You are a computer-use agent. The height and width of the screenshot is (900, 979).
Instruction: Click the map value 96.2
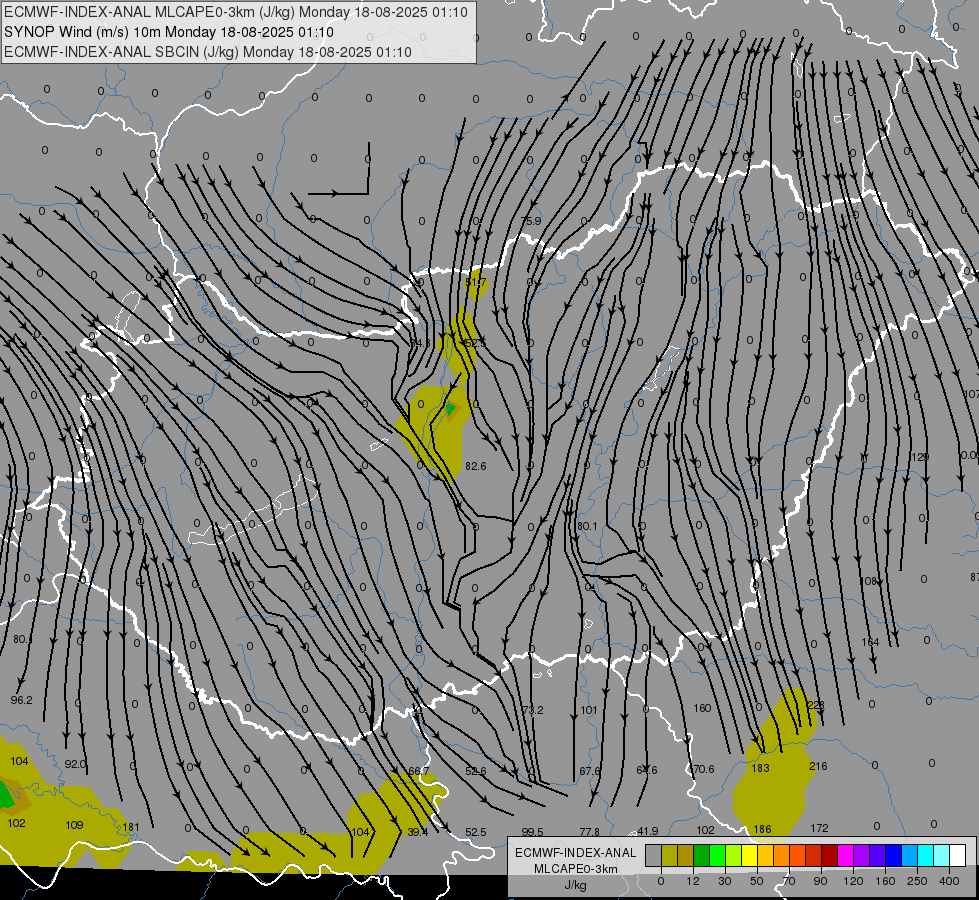(21, 700)
